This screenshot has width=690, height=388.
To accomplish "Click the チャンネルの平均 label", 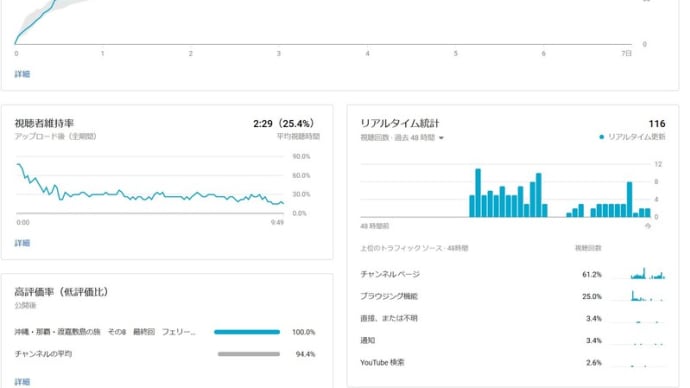I will pyautogui.click(x=43, y=354).
